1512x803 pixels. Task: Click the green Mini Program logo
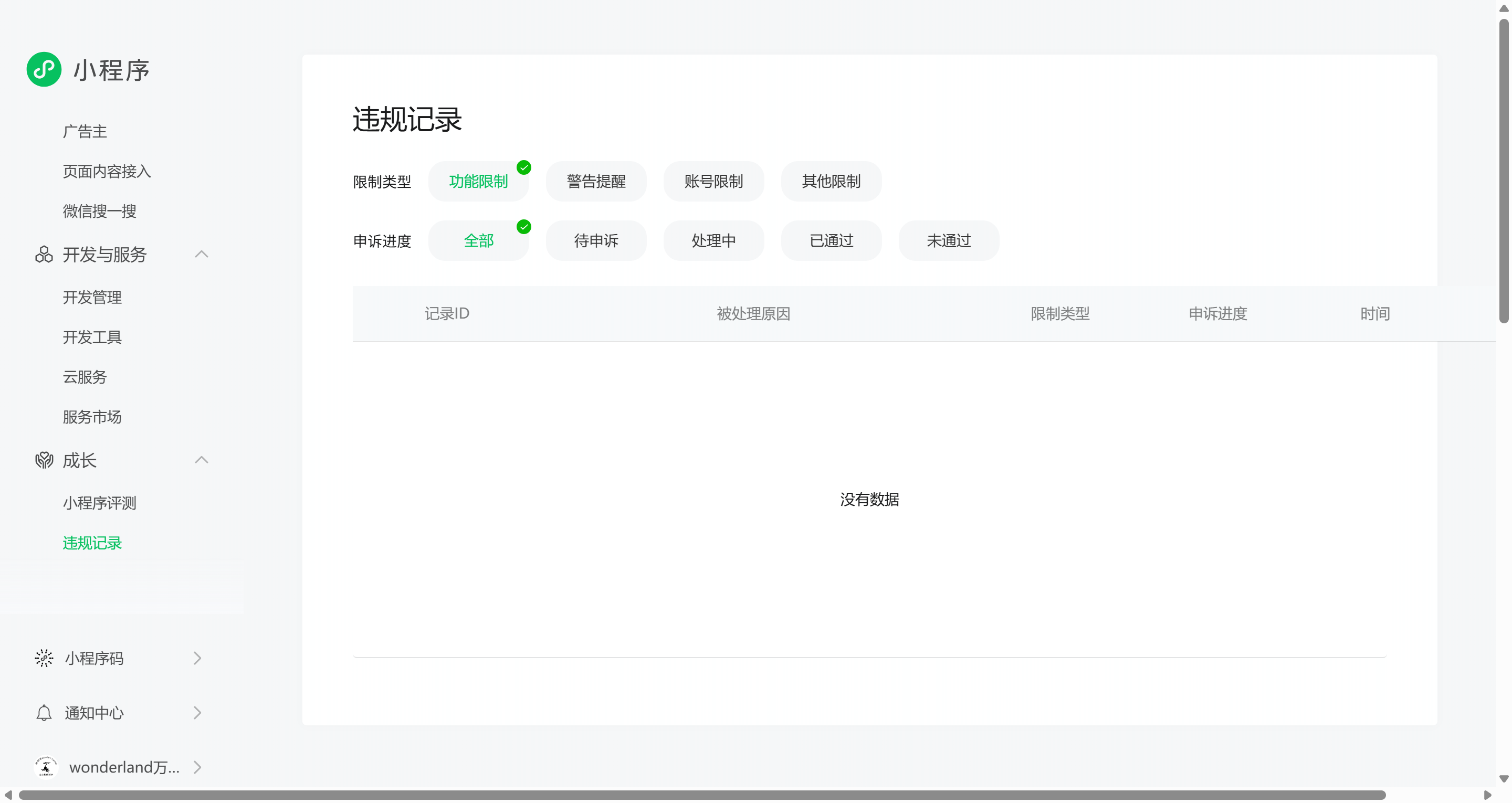pyautogui.click(x=44, y=69)
